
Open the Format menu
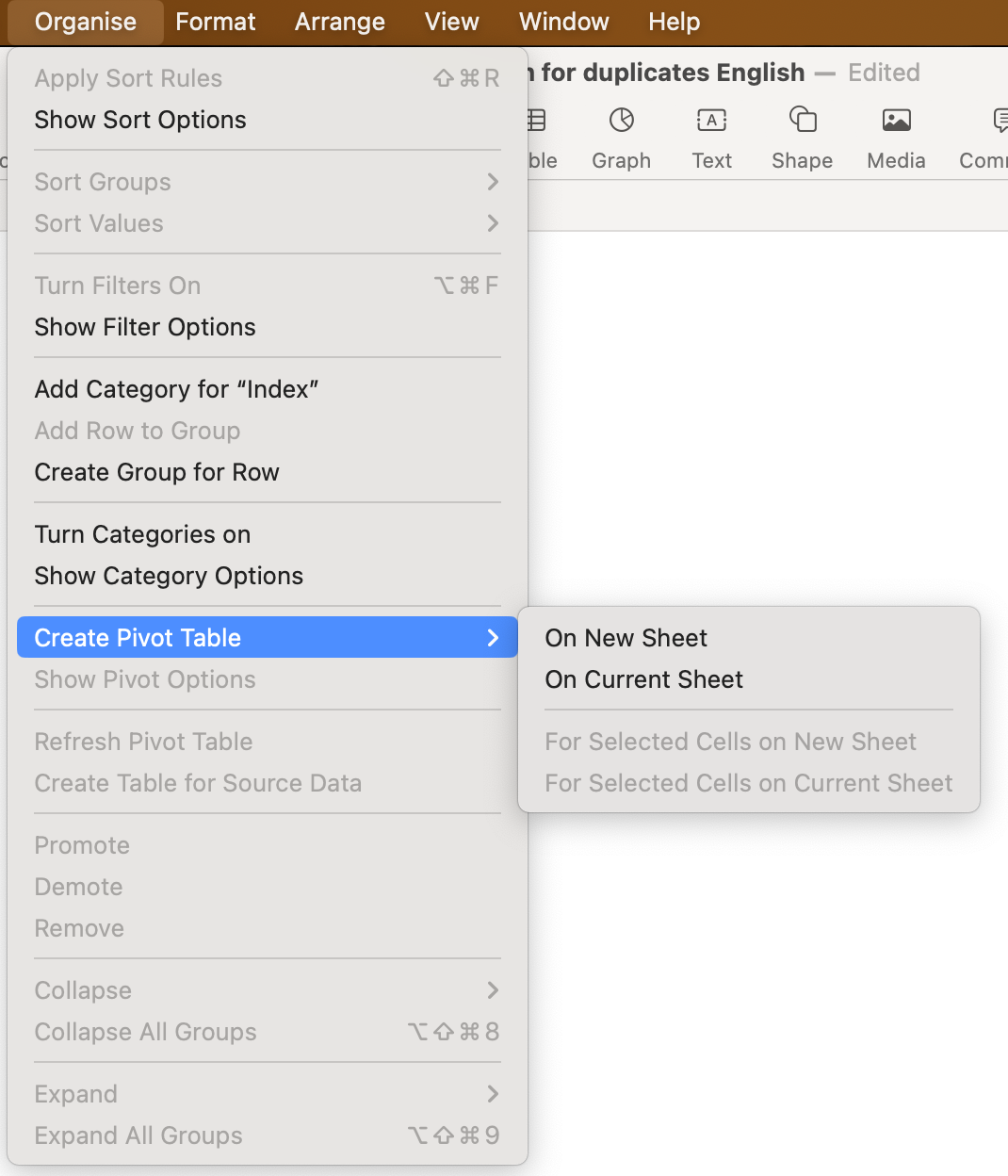tap(215, 22)
